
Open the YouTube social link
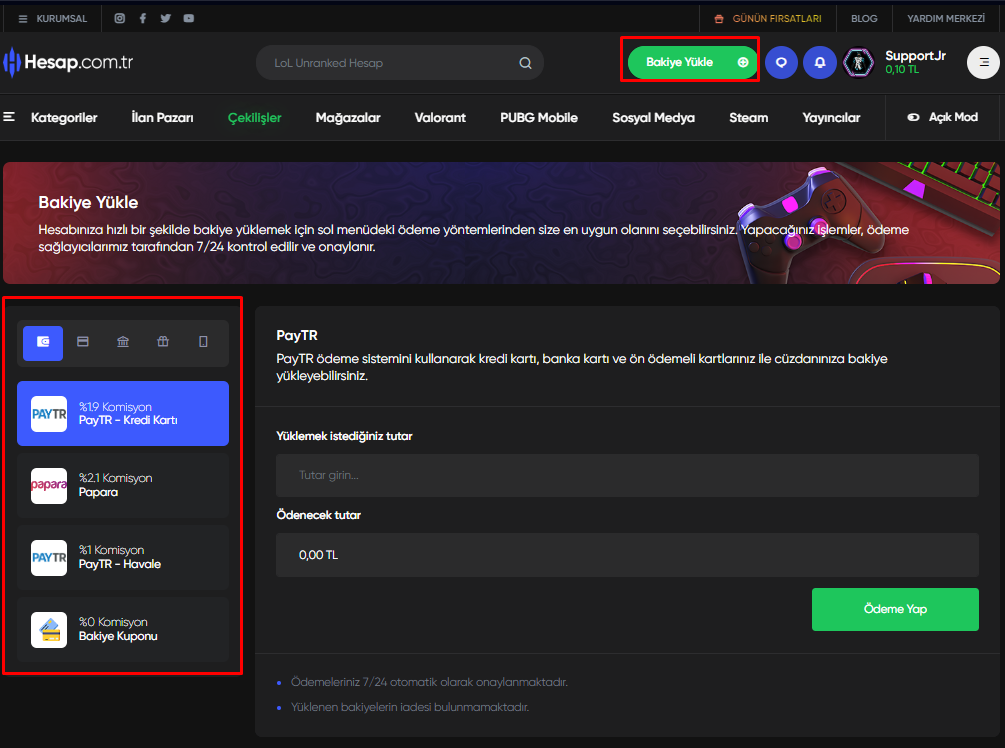[188, 18]
